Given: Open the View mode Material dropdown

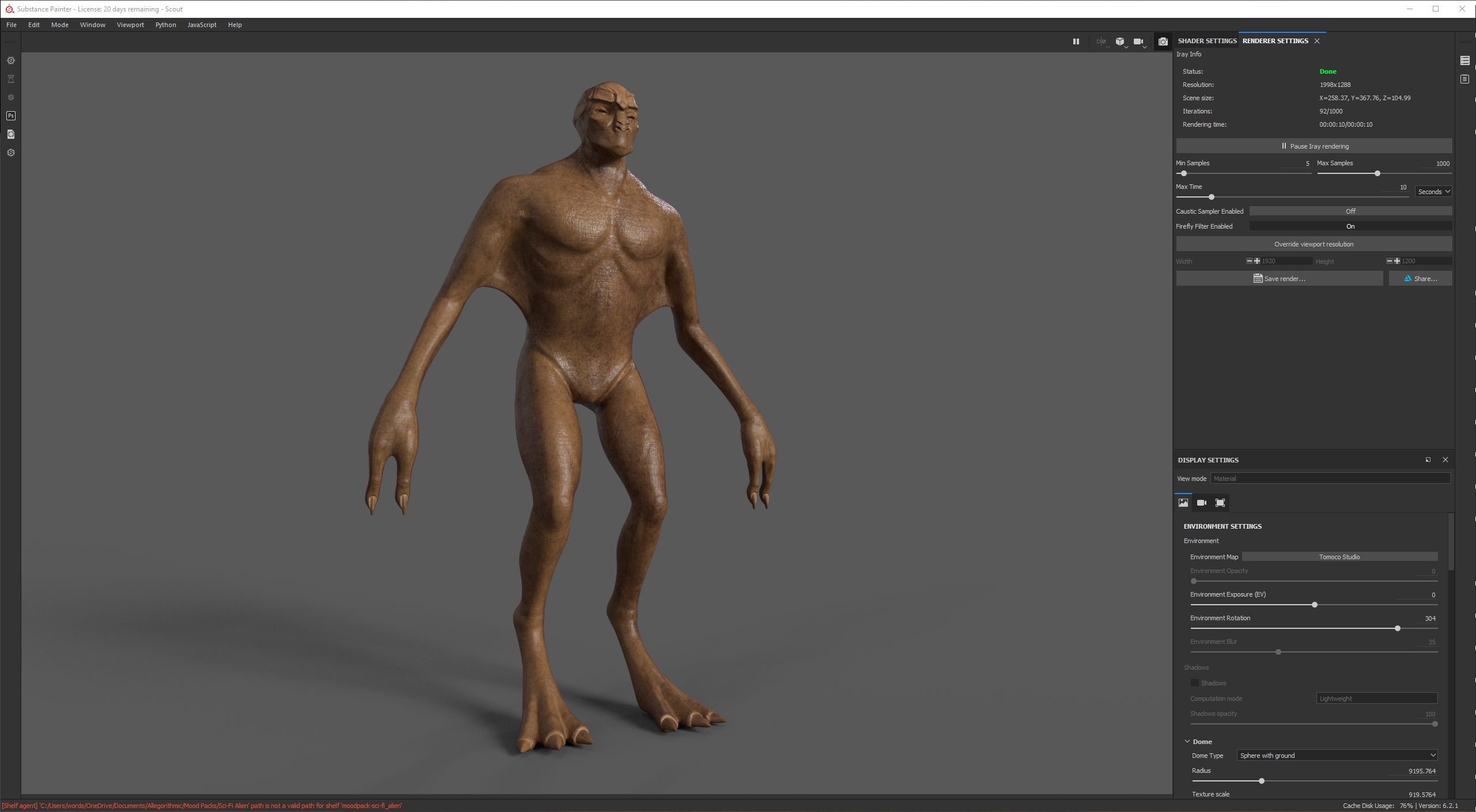Looking at the screenshot, I should (1330, 479).
